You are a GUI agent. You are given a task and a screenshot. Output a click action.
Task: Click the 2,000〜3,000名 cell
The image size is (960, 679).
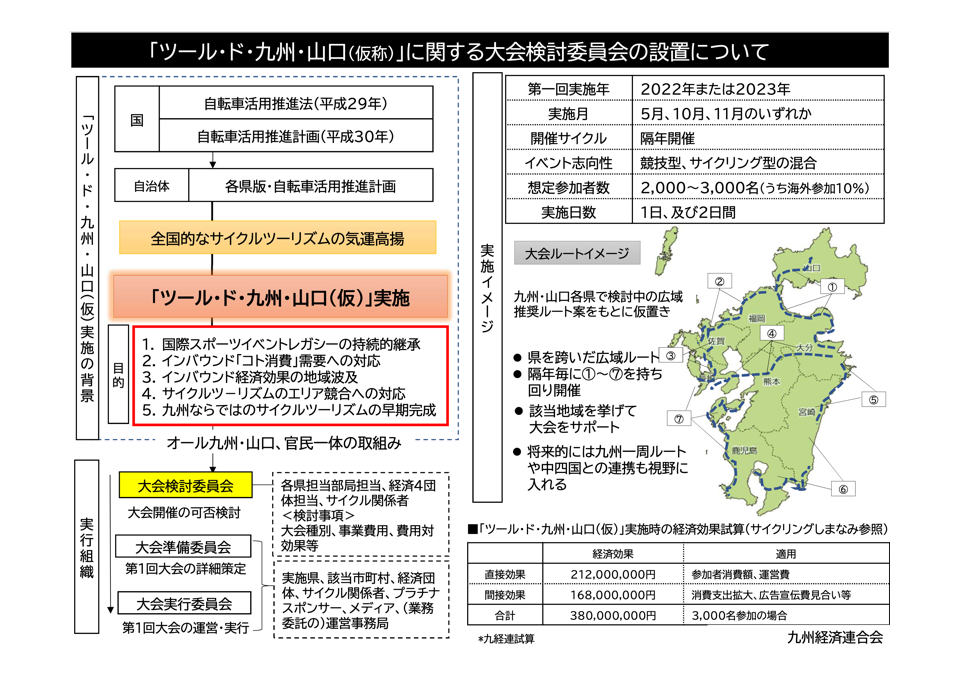pos(758,187)
